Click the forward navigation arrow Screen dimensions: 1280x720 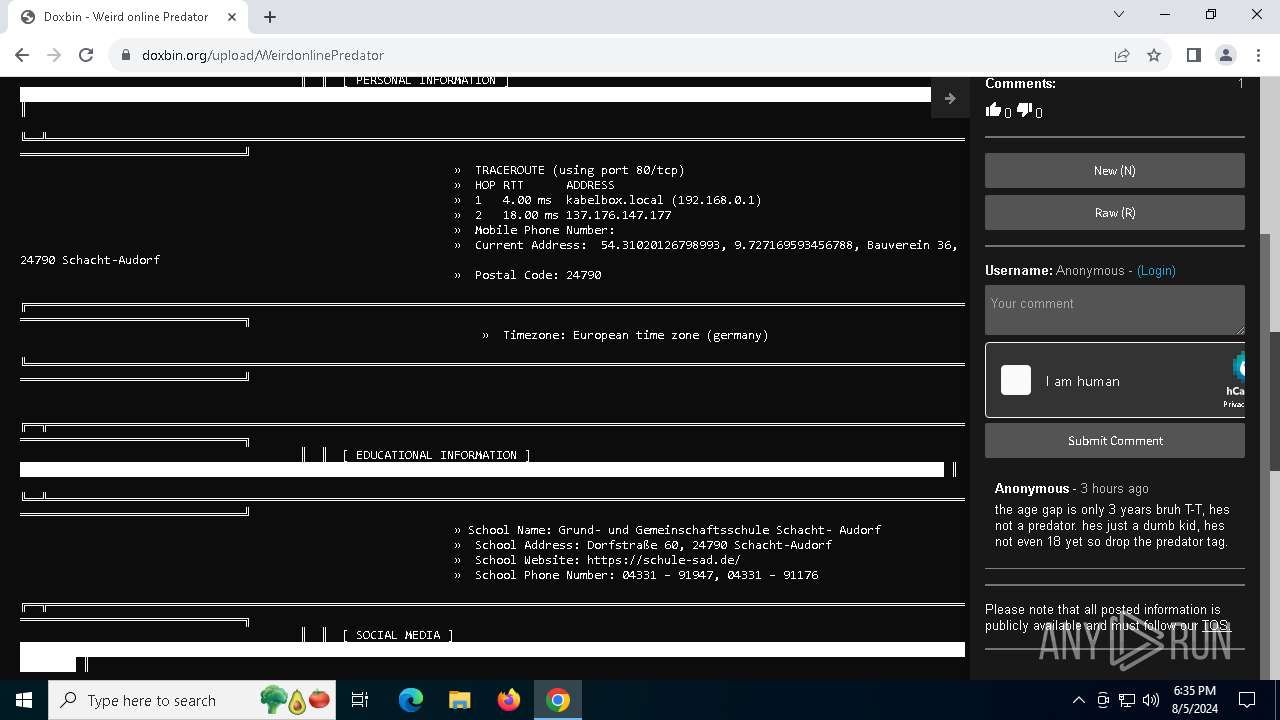[54, 55]
